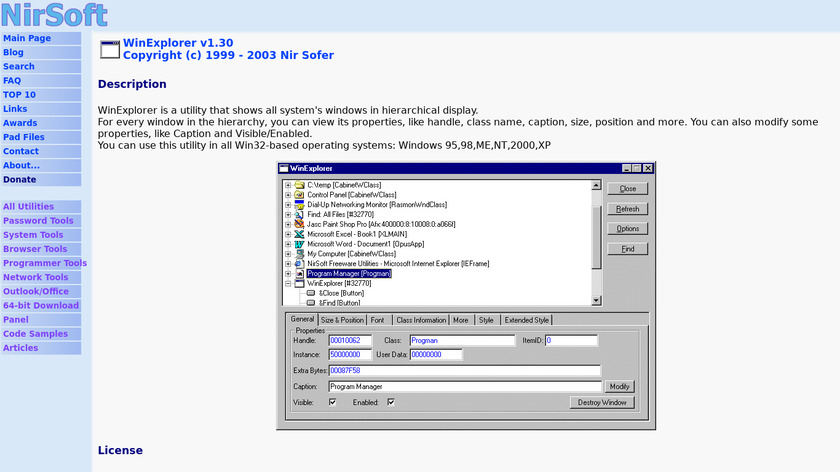The width and height of the screenshot is (840, 472).
Task: Click the tree scrollbar down arrow
Action: coord(596,301)
